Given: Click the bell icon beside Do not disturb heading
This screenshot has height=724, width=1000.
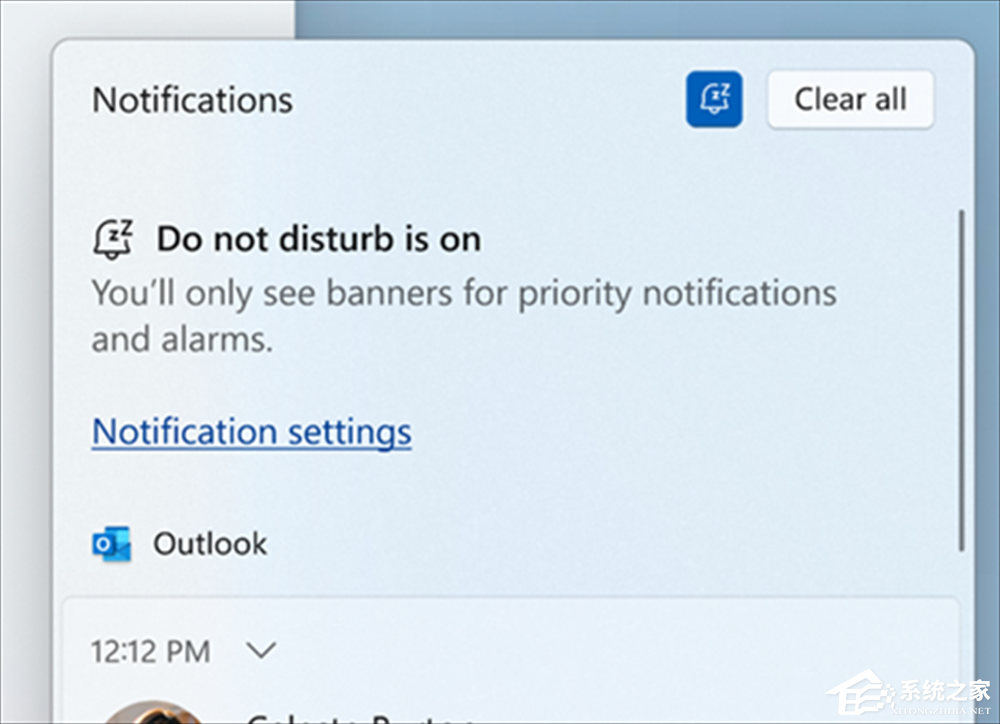Looking at the screenshot, I should click(113, 239).
